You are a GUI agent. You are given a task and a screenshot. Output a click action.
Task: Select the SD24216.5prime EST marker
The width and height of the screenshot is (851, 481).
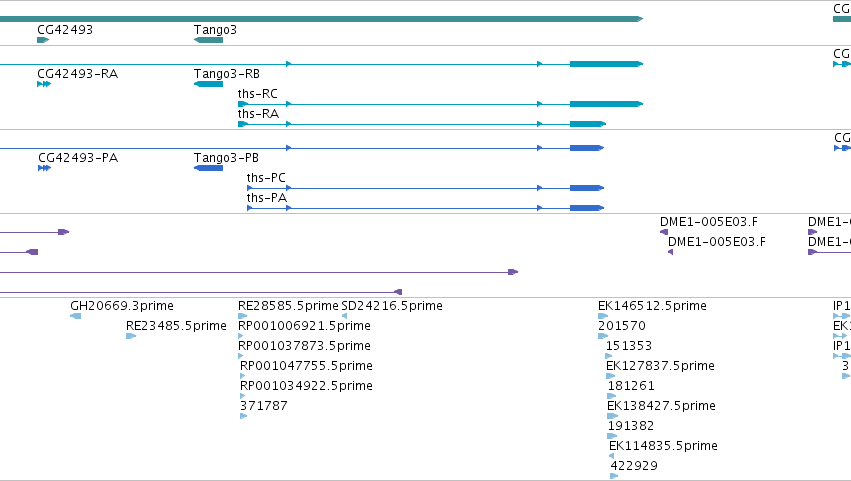tap(345, 317)
